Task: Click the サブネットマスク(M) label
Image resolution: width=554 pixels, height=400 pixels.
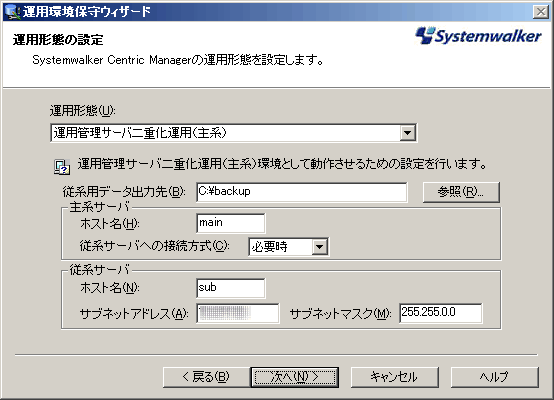Action: [x=341, y=313]
